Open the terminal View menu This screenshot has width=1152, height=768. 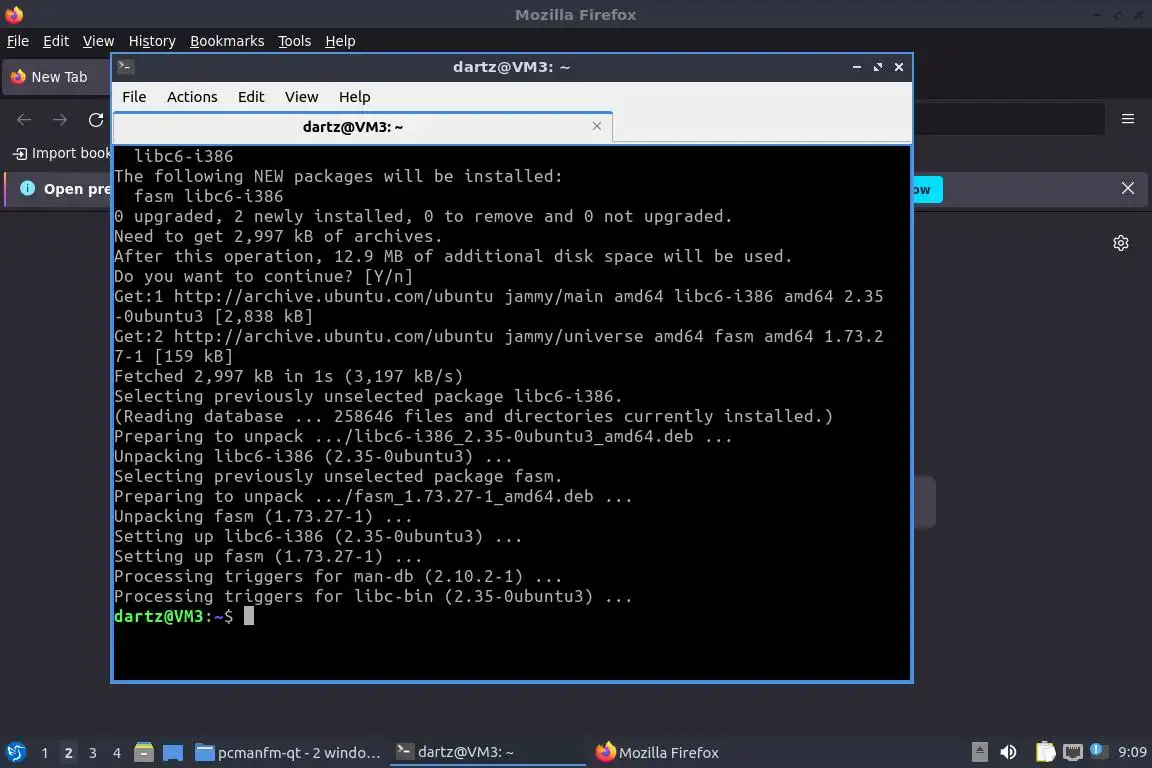pyautogui.click(x=301, y=97)
